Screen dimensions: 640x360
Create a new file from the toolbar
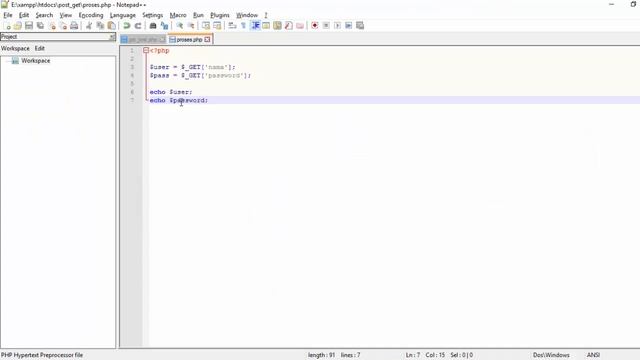click(x=7, y=26)
